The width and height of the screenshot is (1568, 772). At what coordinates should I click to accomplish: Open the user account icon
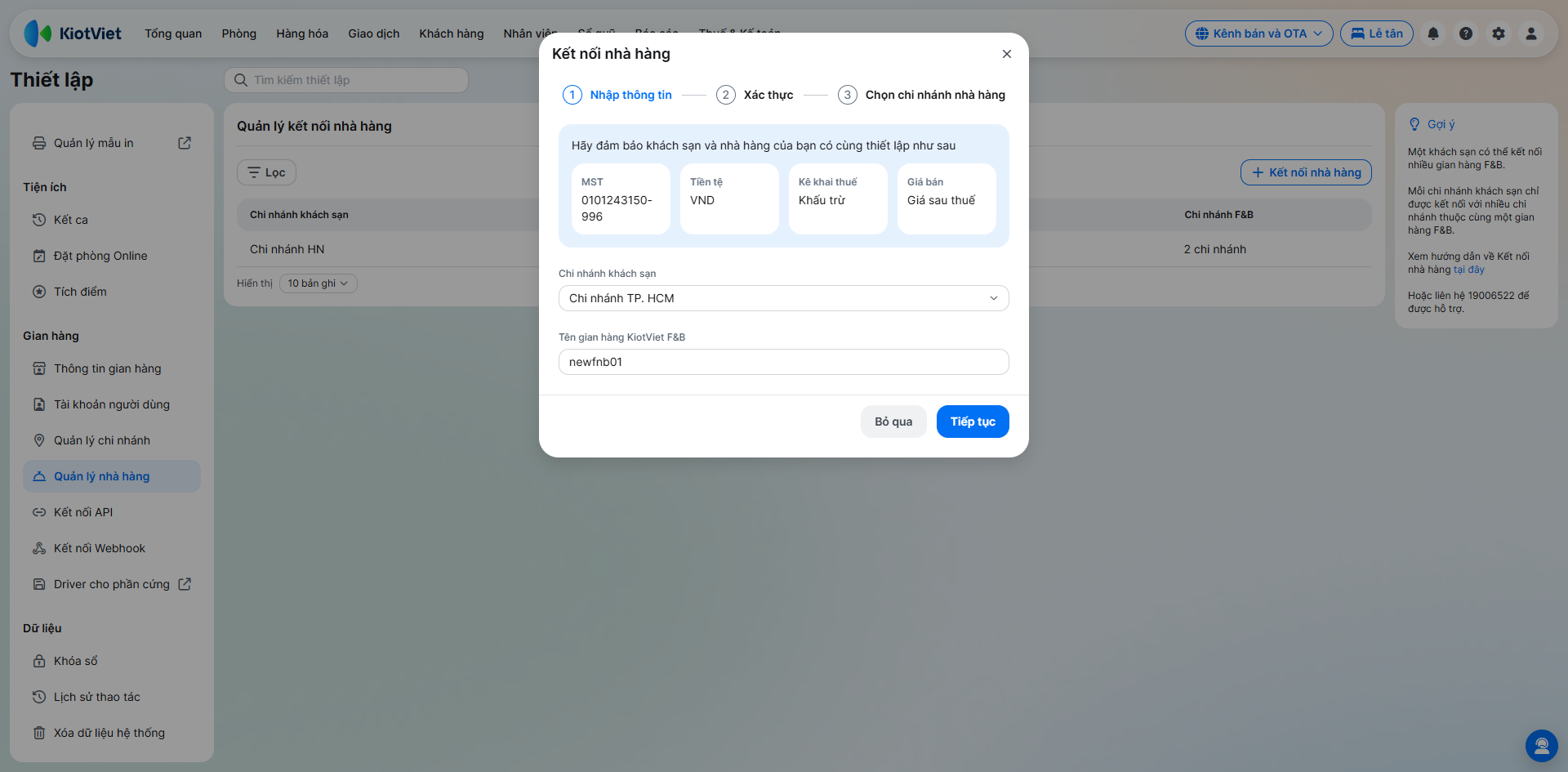point(1531,33)
